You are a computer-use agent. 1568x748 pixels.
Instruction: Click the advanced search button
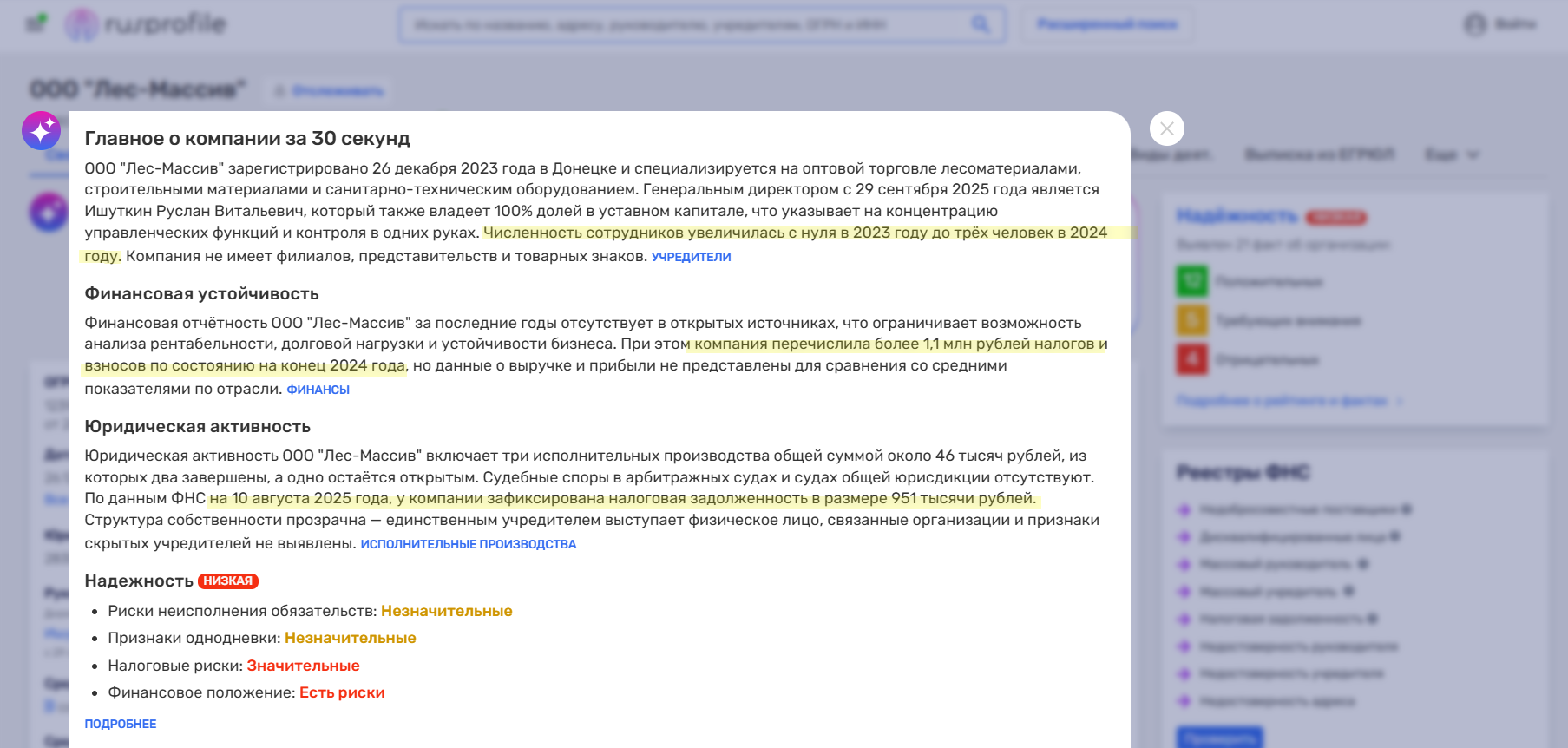pyautogui.click(x=1106, y=24)
